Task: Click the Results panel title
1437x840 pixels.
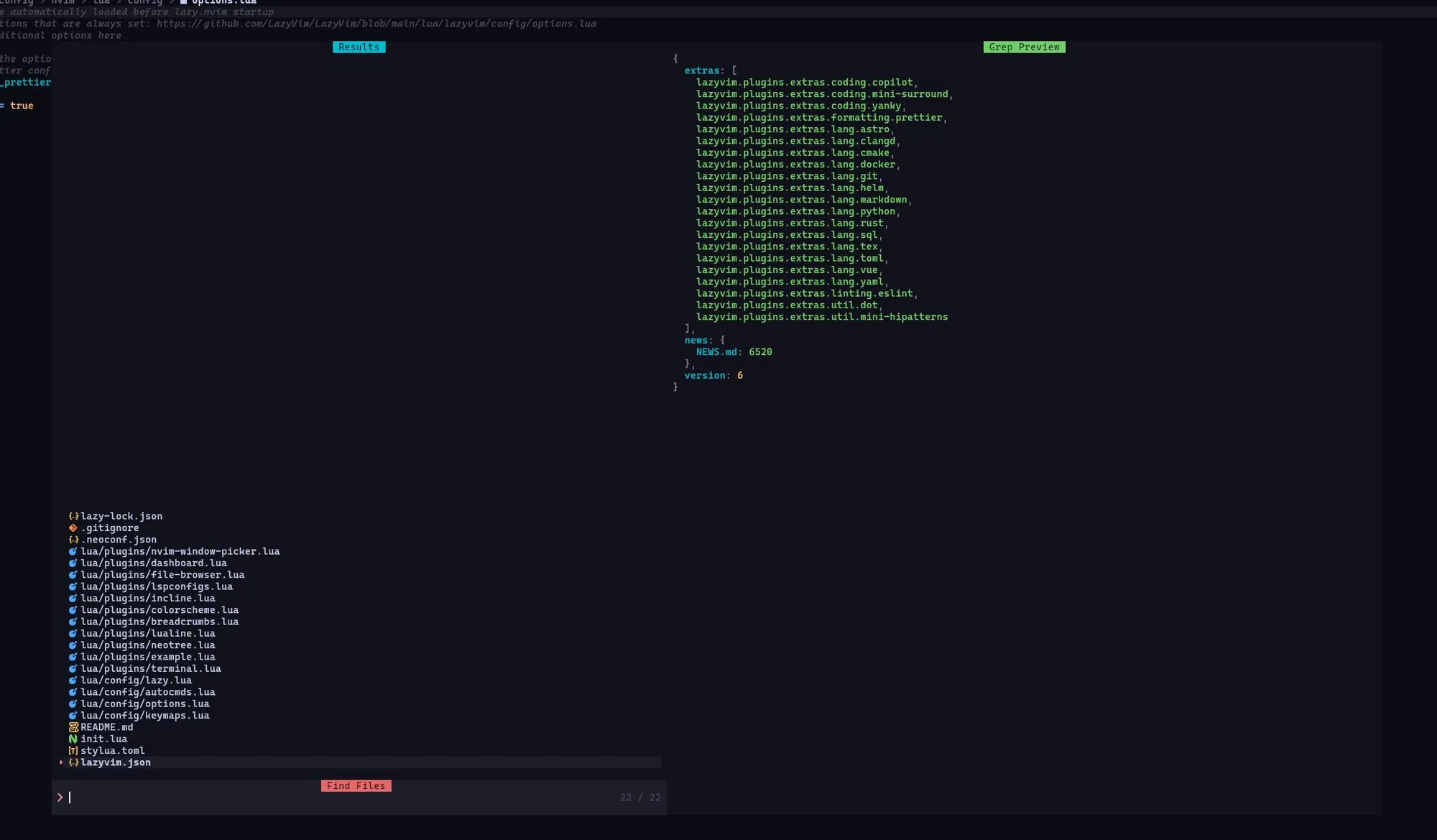Action: 359,47
